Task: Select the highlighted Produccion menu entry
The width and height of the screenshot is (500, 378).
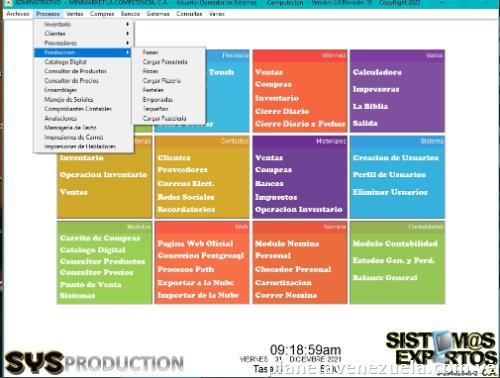Action: click(x=82, y=53)
